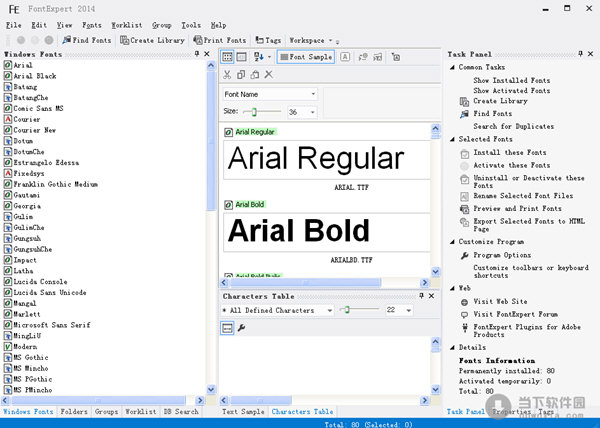
Task: Open the File menu
Action: (13, 25)
